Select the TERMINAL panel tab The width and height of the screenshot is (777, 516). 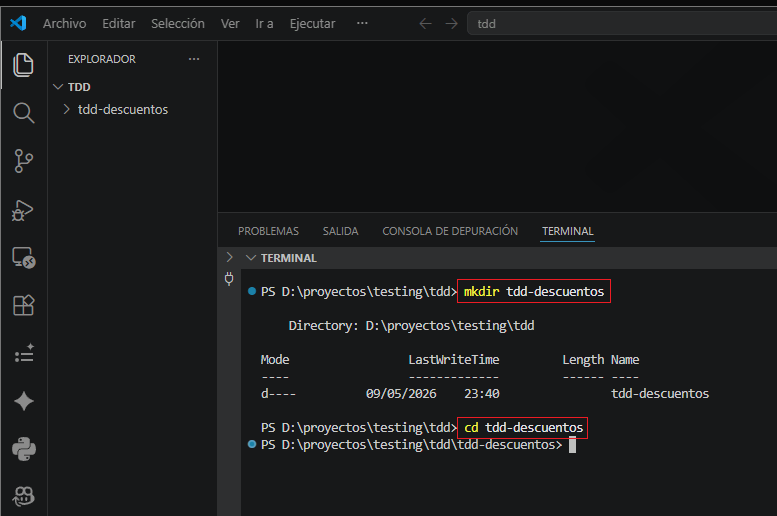(567, 231)
